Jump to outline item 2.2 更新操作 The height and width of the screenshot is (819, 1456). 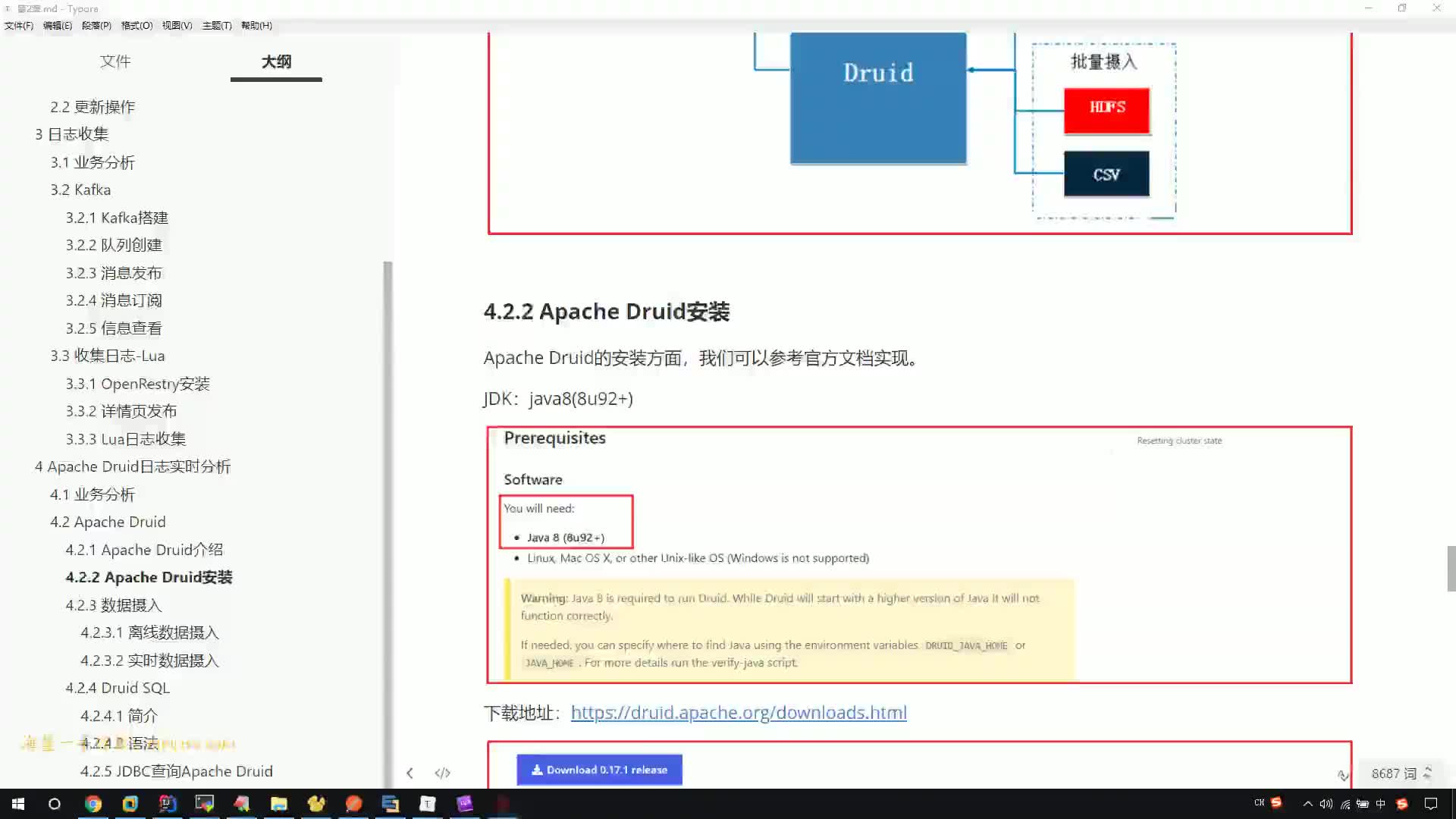93,107
